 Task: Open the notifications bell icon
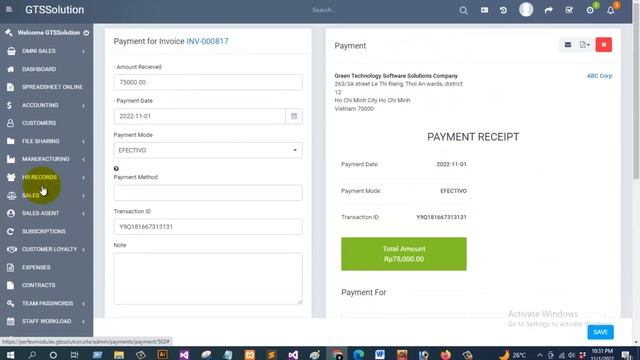pyautogui.click(x=611, y=11)
